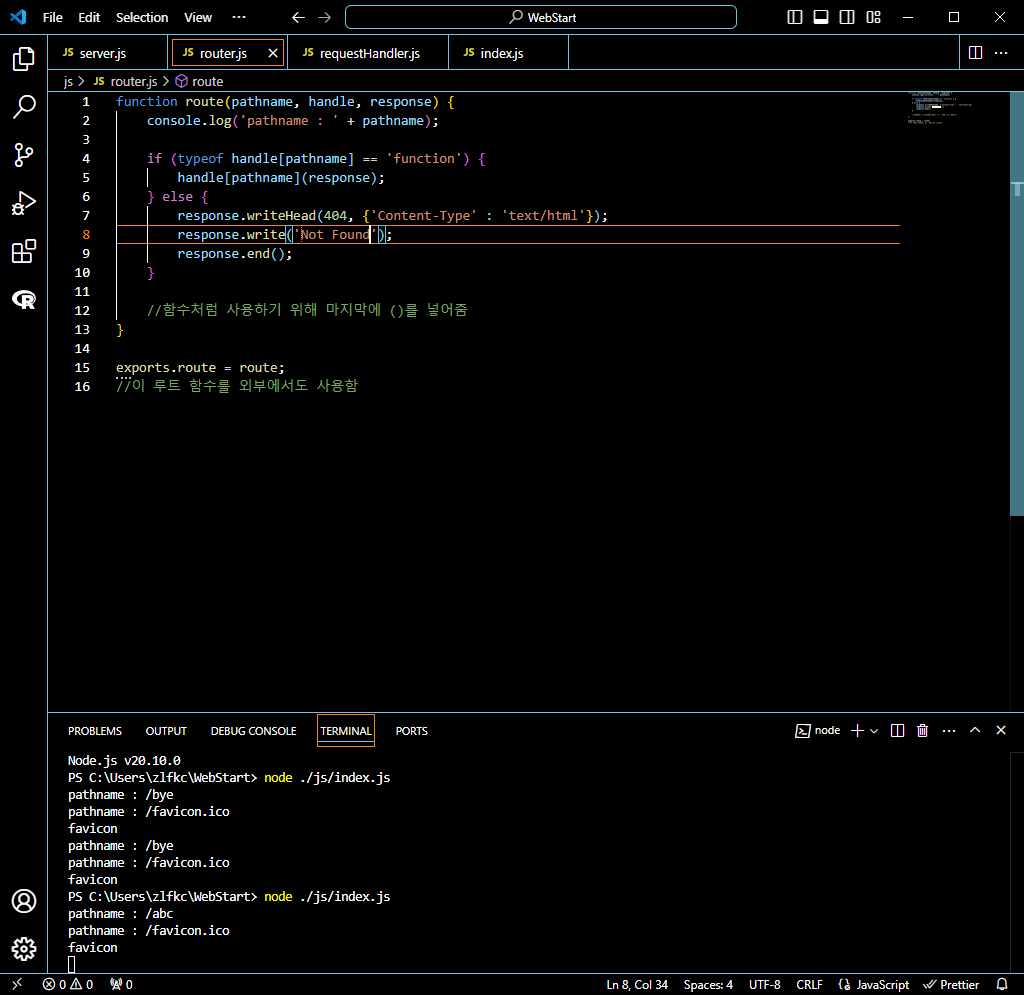
Task: Open the js breadcrumb folder
Action: pos(68,82)
